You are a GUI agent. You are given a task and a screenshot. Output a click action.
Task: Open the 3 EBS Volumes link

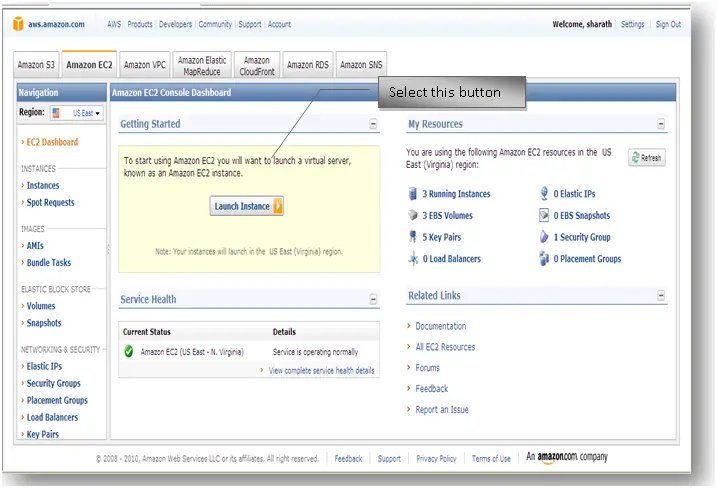448,215
